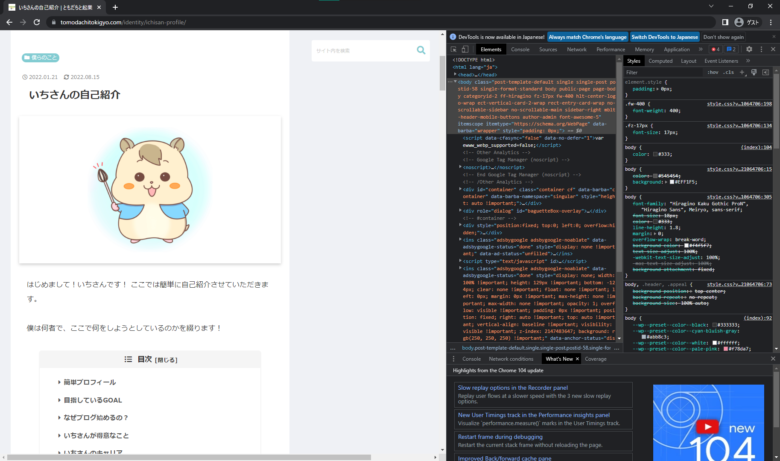Switch to the Sources tab
Viewport: 780px width, 461px height.
(x=548, y=49)
